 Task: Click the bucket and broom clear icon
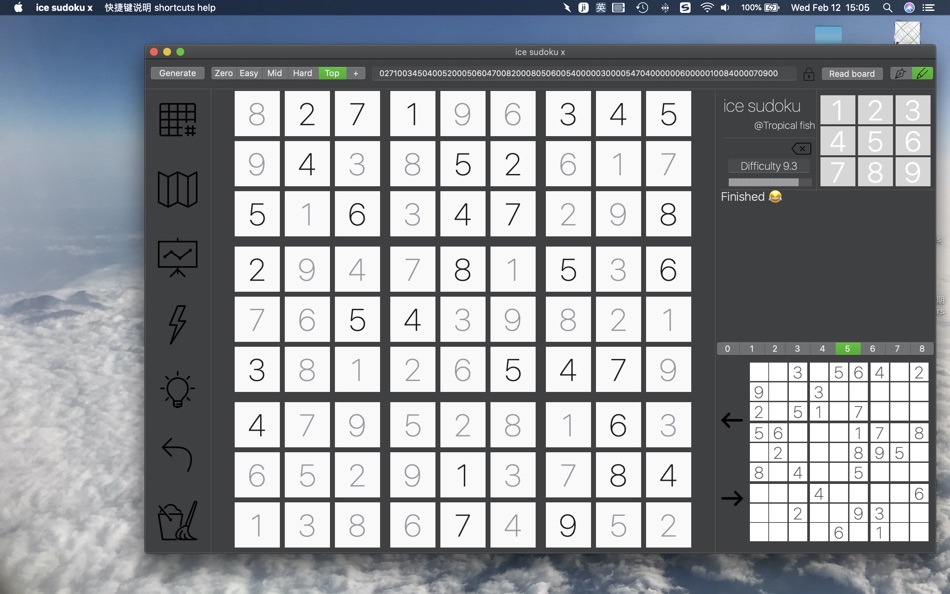(x=178, y=521)
